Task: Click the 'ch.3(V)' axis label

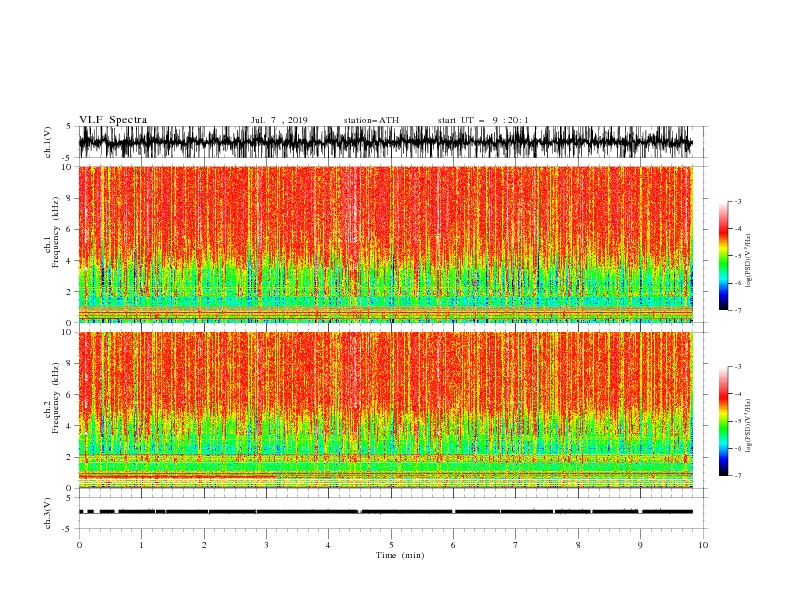Action: [48, 513]
